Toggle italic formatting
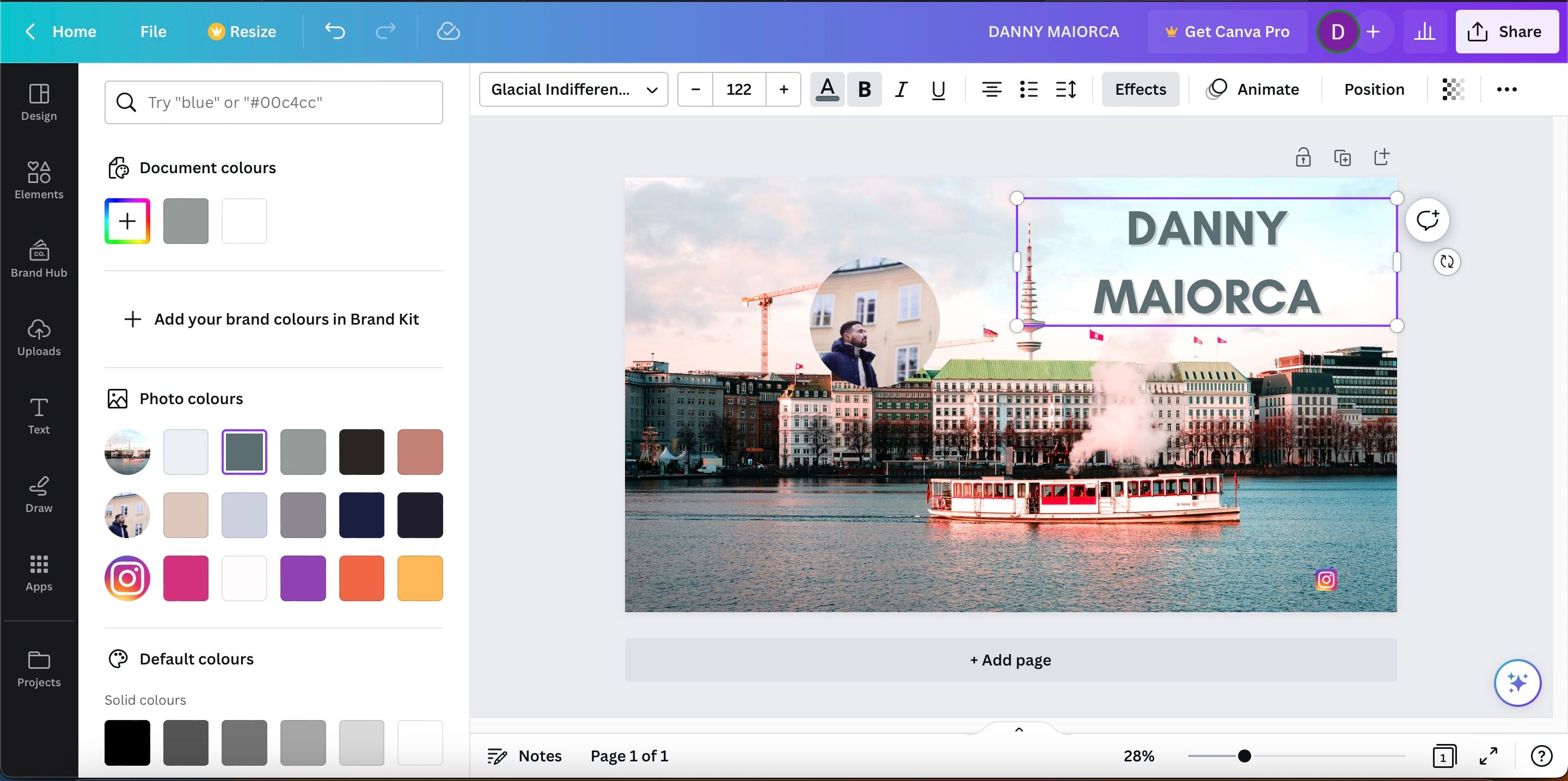The height and width of the screenshot is (781, 1568). (901, 89)
